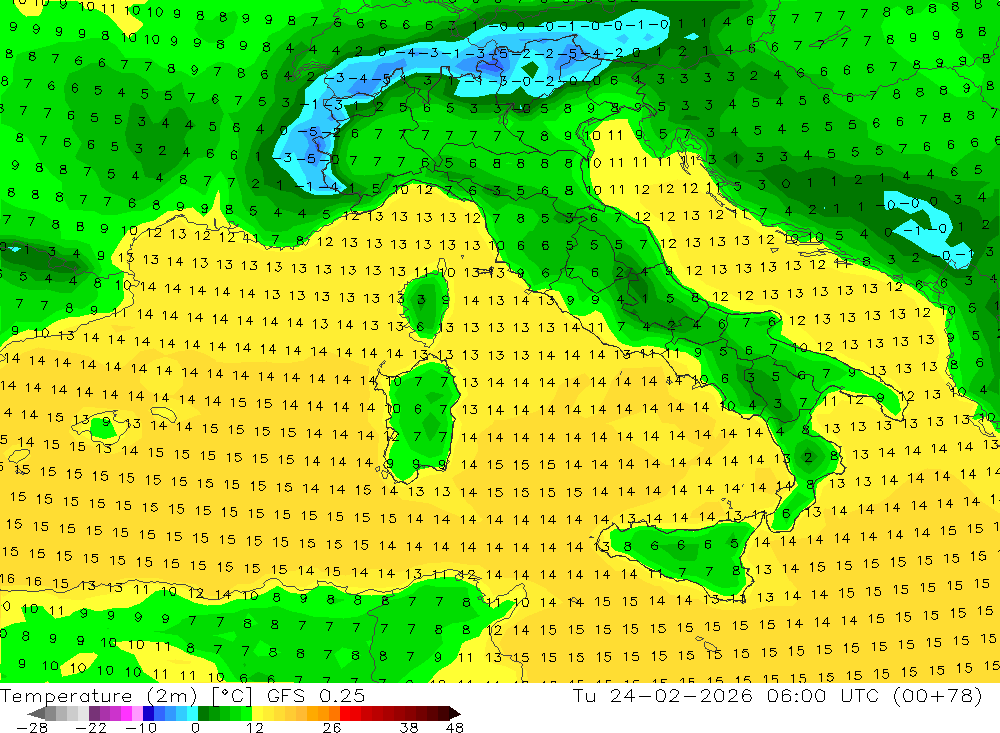Viewport: 1000px width, 733px height.
Task: Click the -22 legend label
Action: point(91,727)
